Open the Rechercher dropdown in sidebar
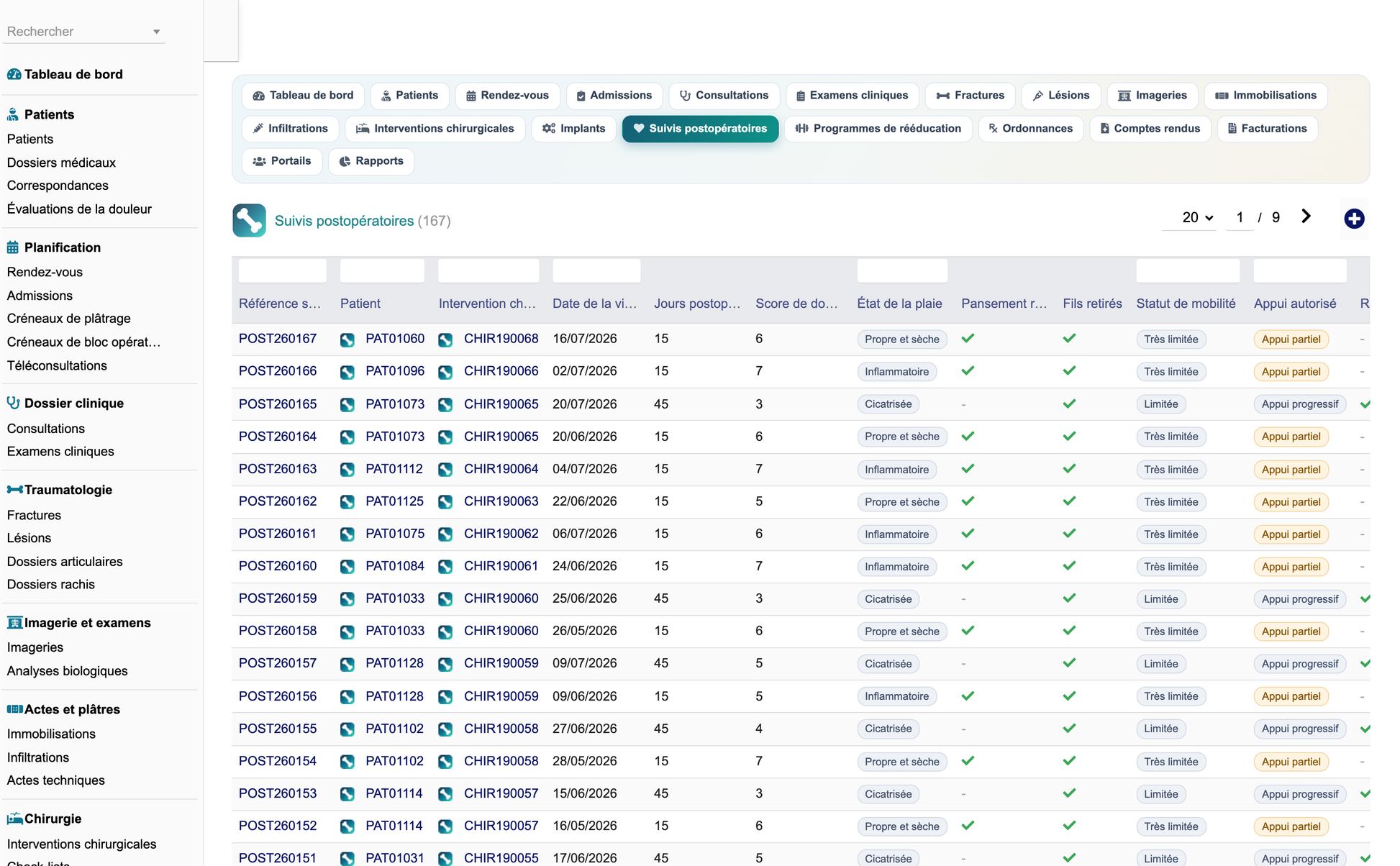 point(84,32)
